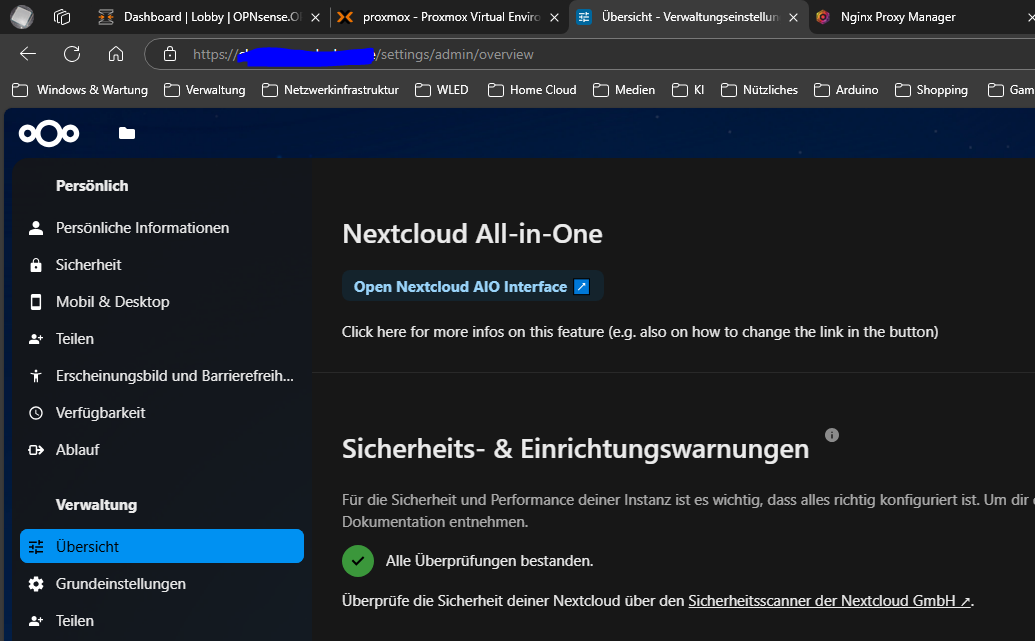The image size is (1035, 641).
Task: Select the Übersicht - Verwaltungseinstellungen tab
Action: [686, 17]
